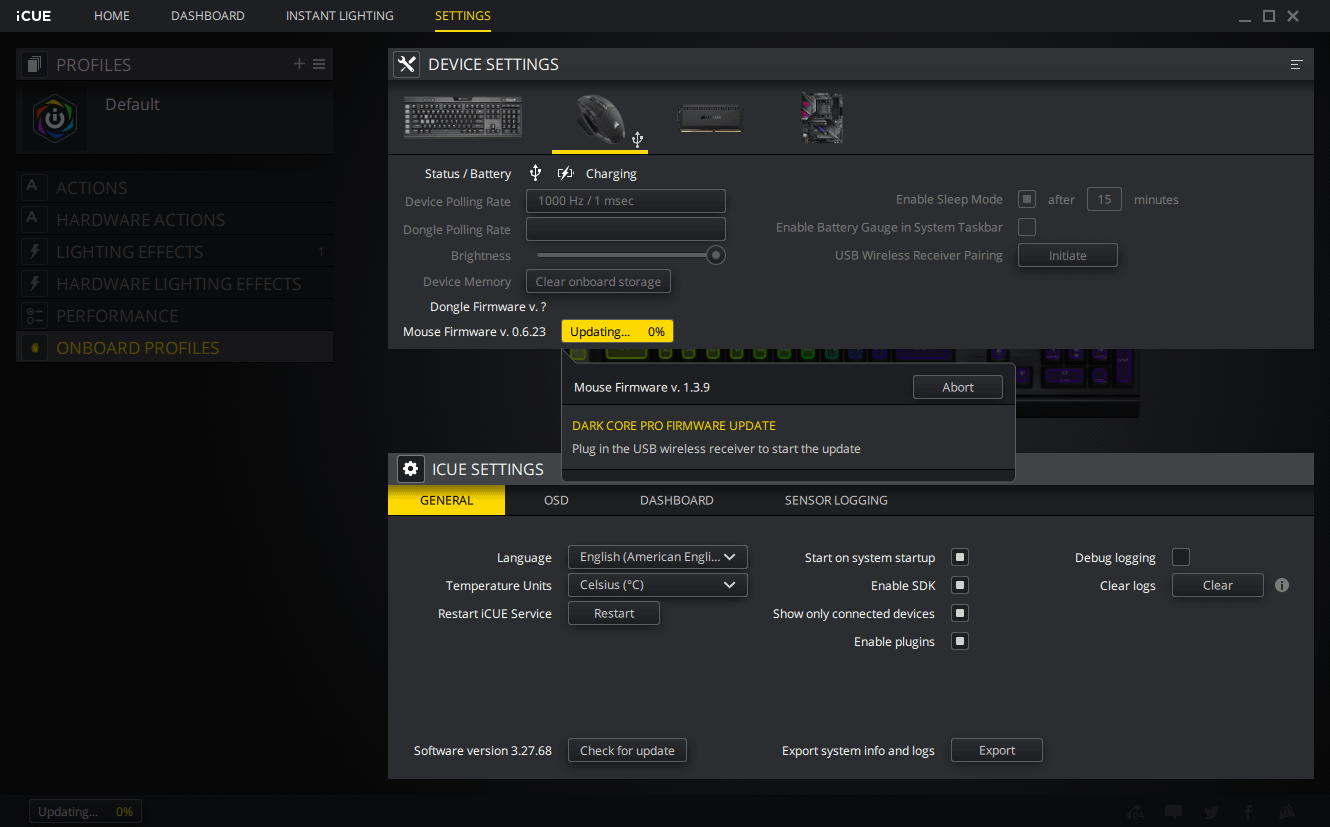
Task: Add a new profile with plus icon
Action: point(299,64)
